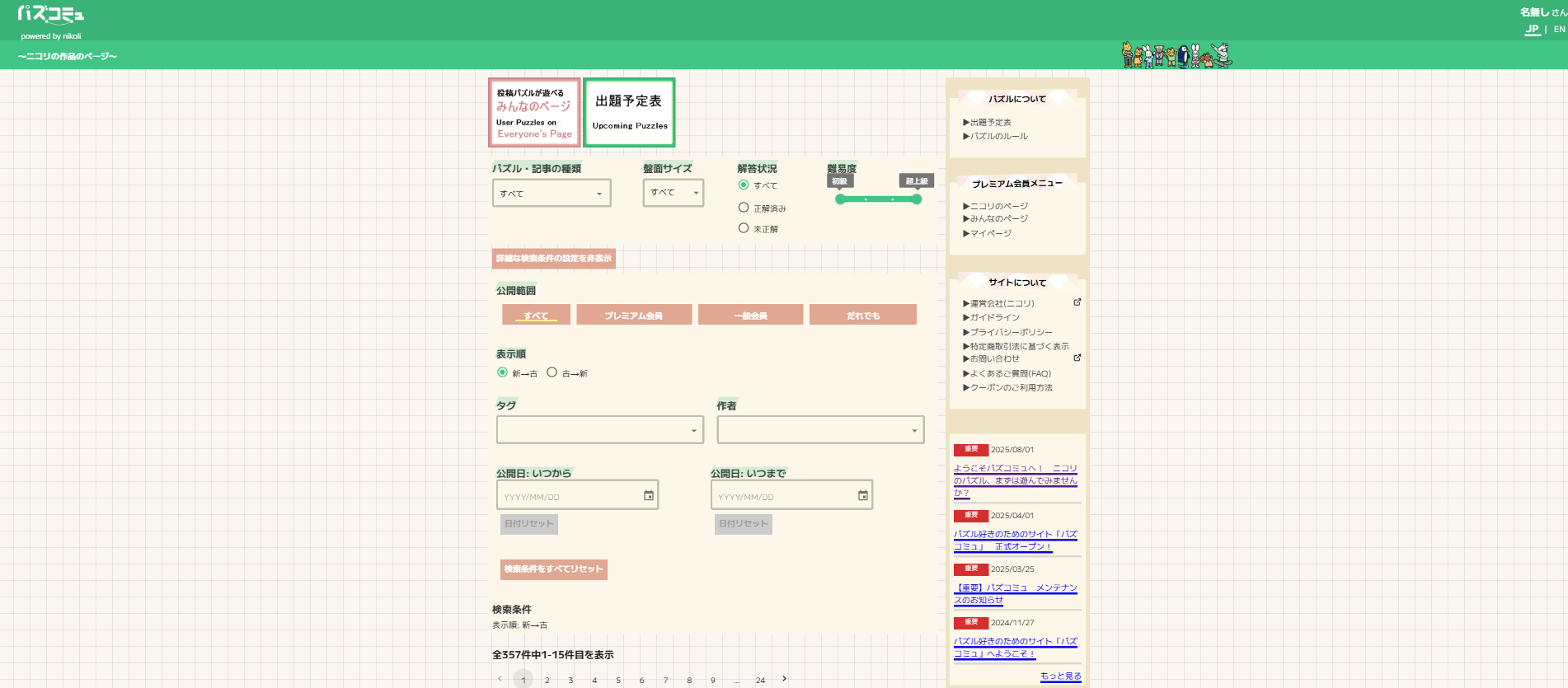This screenshot has height=688, width=1568.
Task: Select the 正解済み radio button
Action: [744, 208]
